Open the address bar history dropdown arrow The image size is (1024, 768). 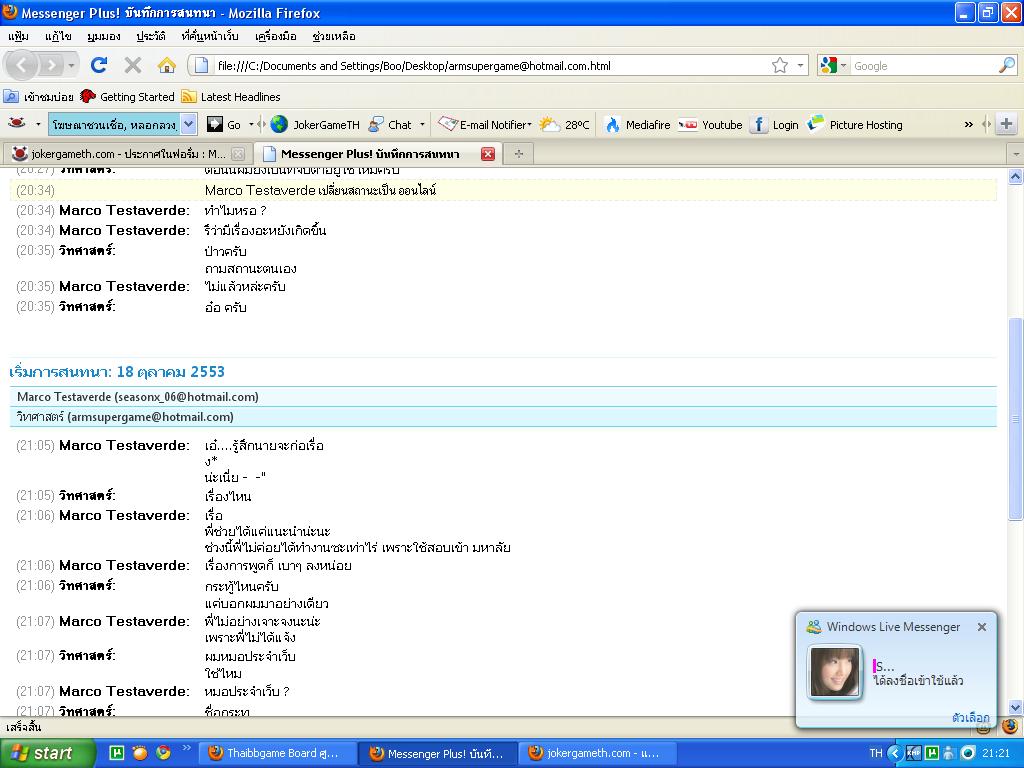coord(800,65)
